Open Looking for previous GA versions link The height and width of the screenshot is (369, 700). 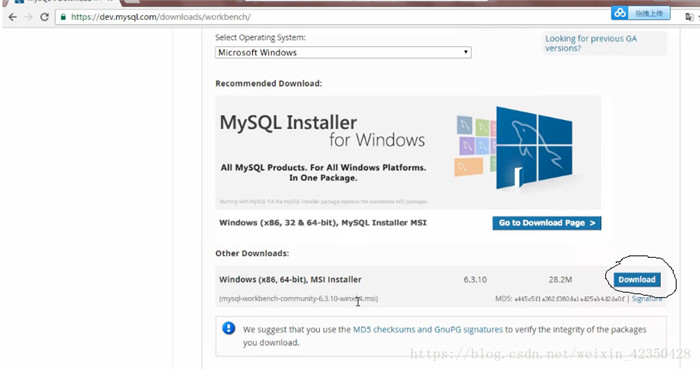point(591,43)
